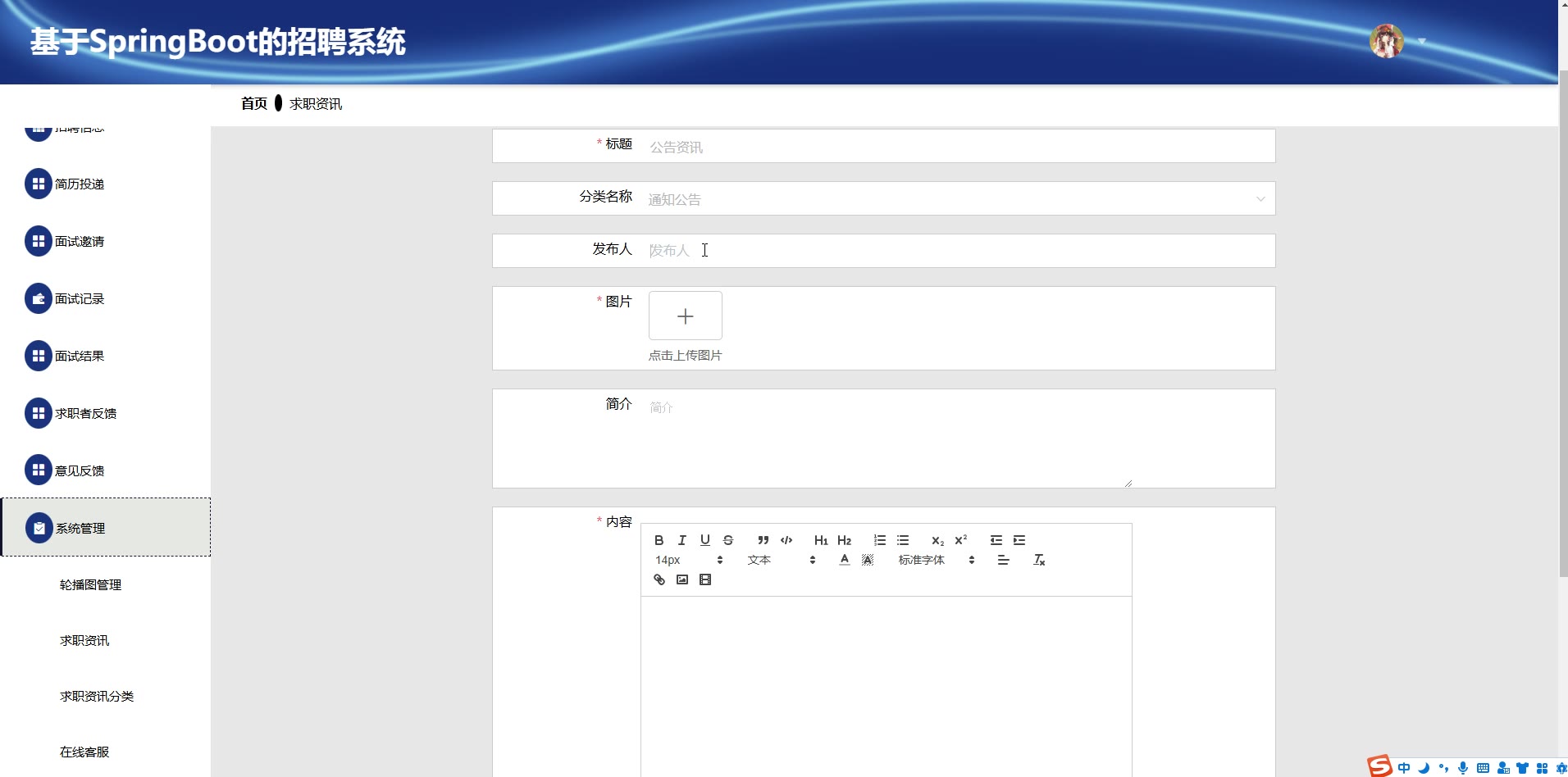
Task: Insert a code block in the editor
Action: coord(786,540)
